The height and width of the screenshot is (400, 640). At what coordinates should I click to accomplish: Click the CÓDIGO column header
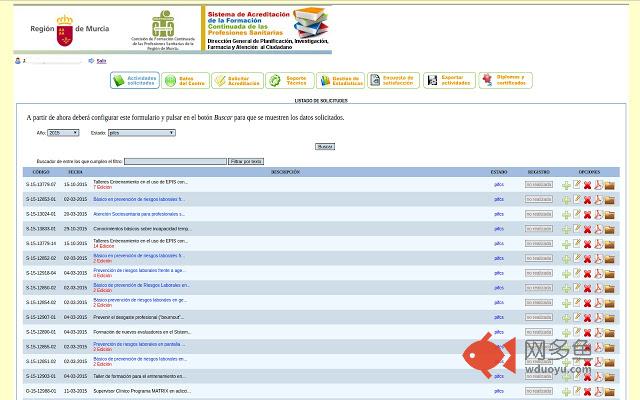(41, 172)
